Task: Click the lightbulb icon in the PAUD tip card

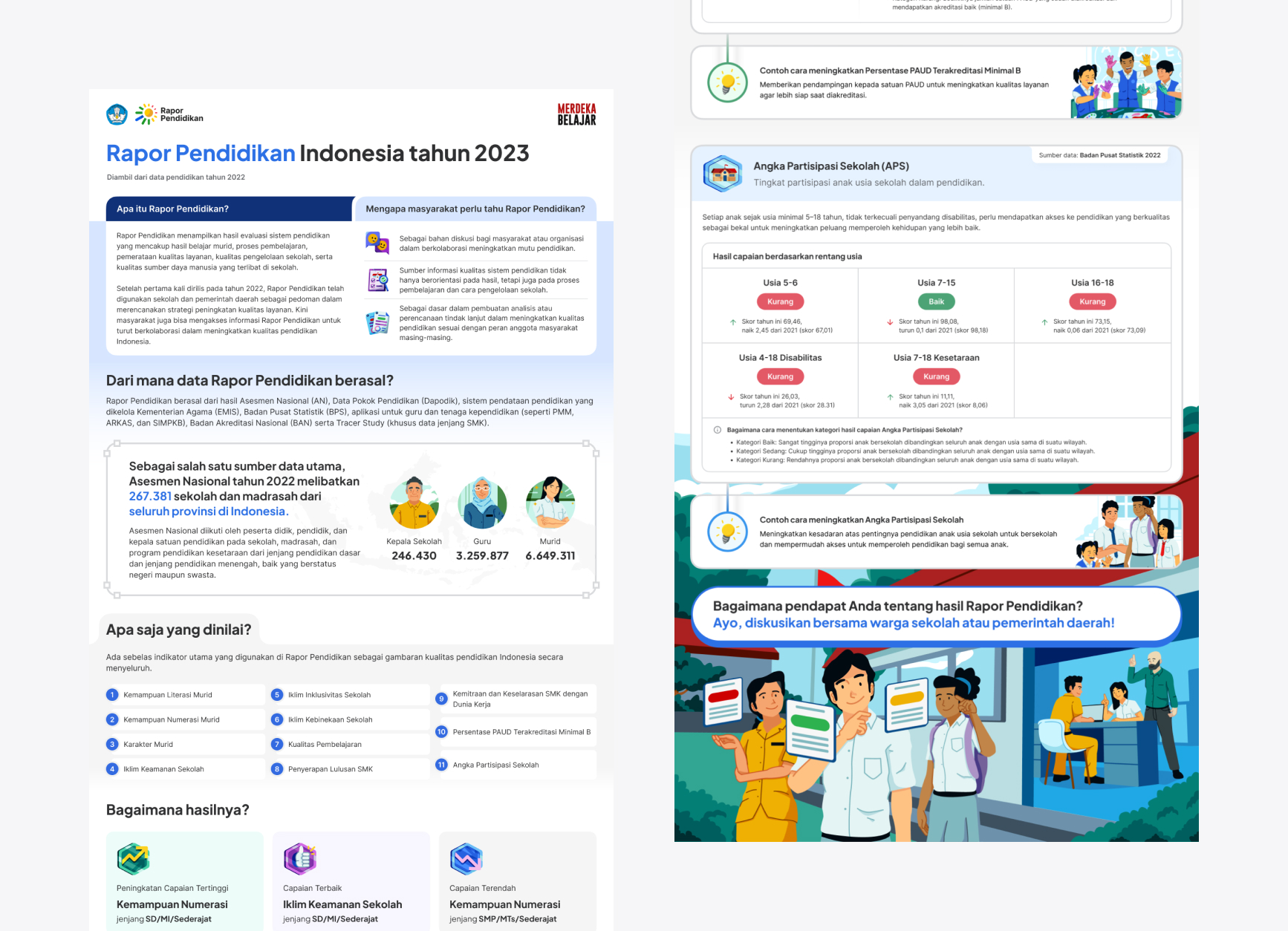Action: click(x=727, y=81)
